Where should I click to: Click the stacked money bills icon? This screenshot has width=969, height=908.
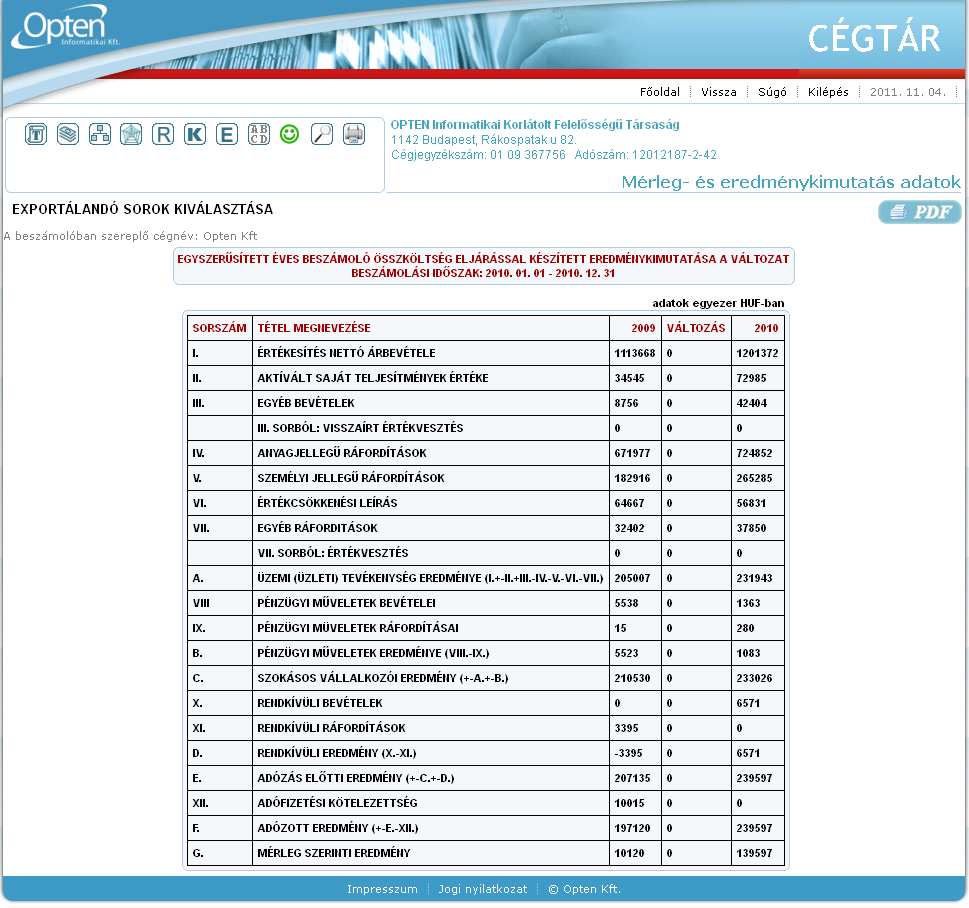[68, 134]
